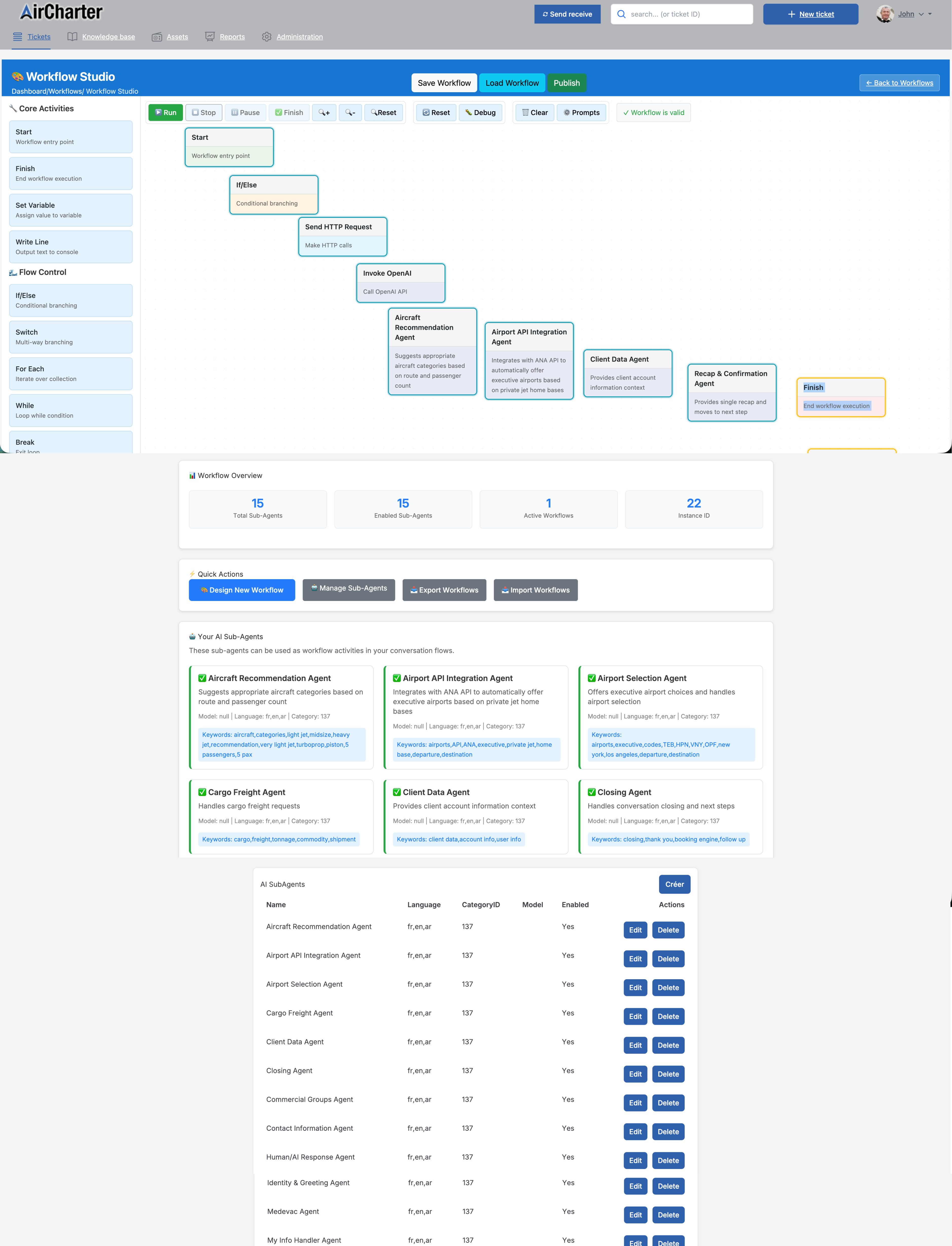
Task: Open the Debug tool
Action: coord(480,112)
